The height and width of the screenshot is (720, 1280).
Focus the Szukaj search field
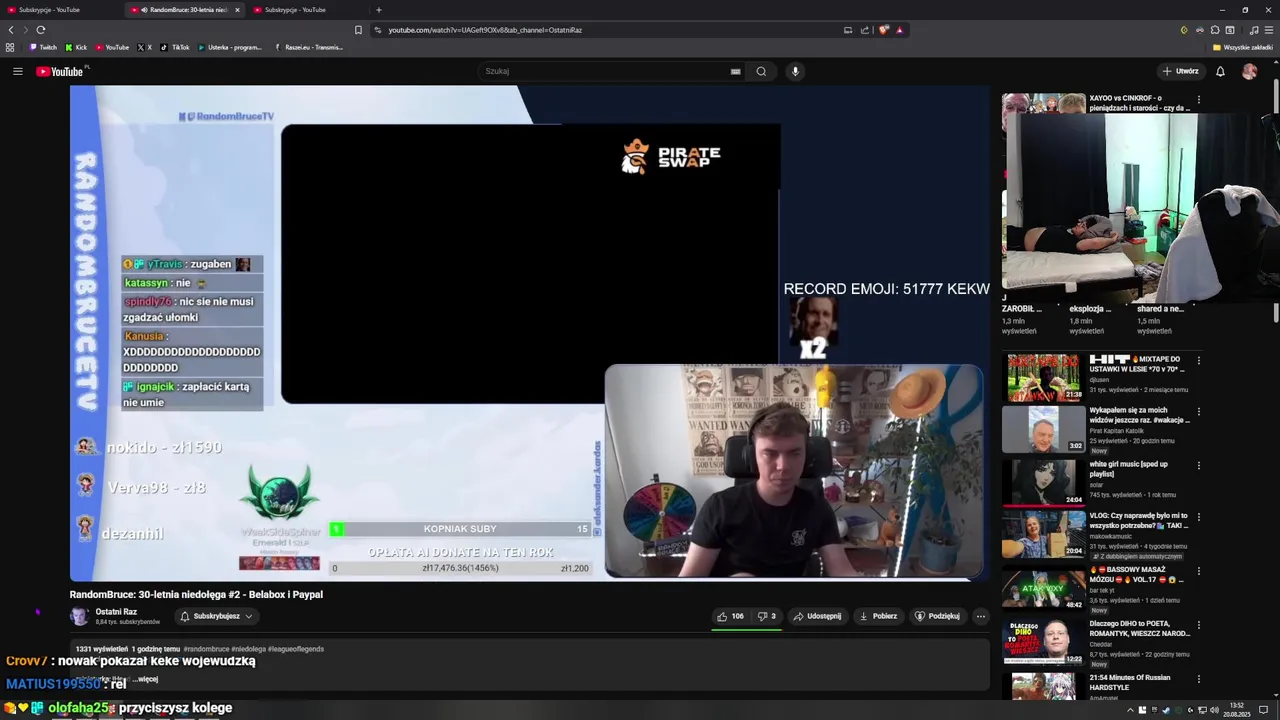pyautogui.click(x=605, y=71)
